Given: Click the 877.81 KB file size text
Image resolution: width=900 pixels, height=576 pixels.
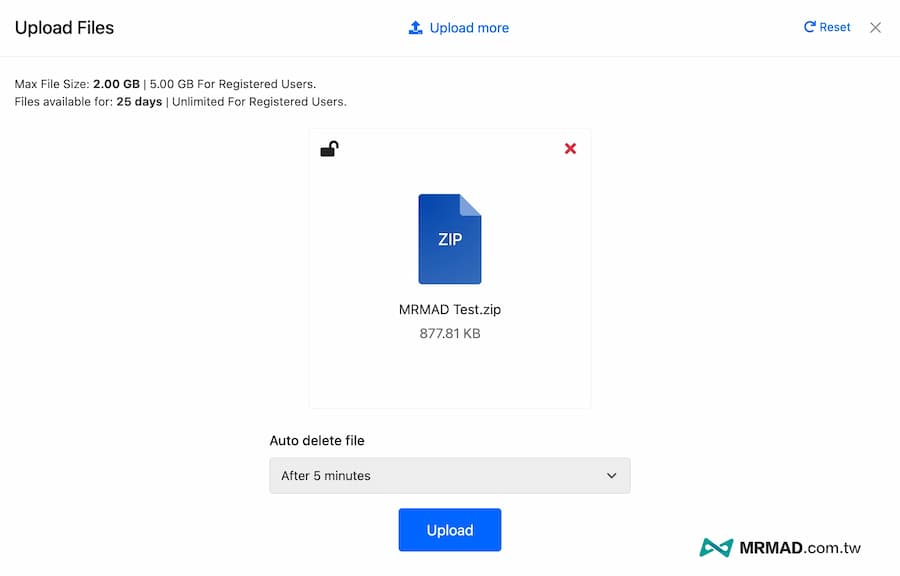Looking at the screenshot, I should tap(450, 333).
